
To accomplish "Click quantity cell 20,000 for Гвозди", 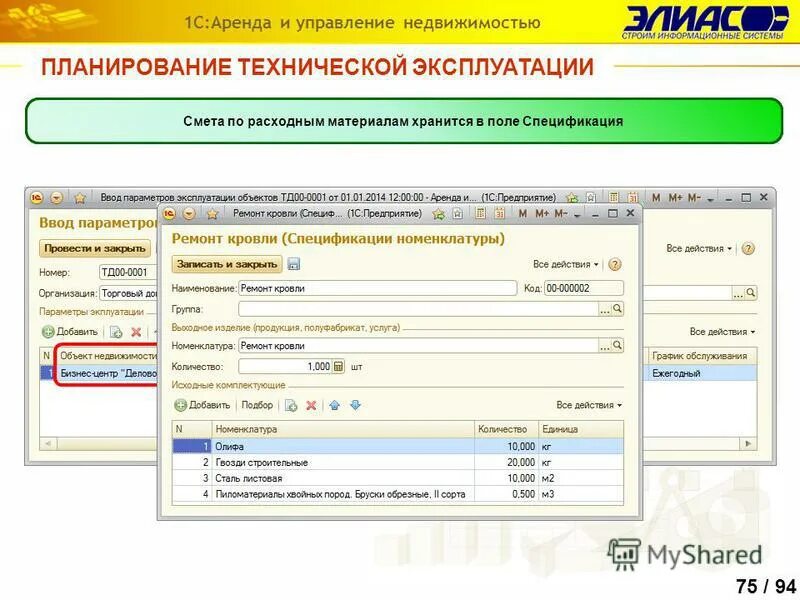I will tap(506, 462).
